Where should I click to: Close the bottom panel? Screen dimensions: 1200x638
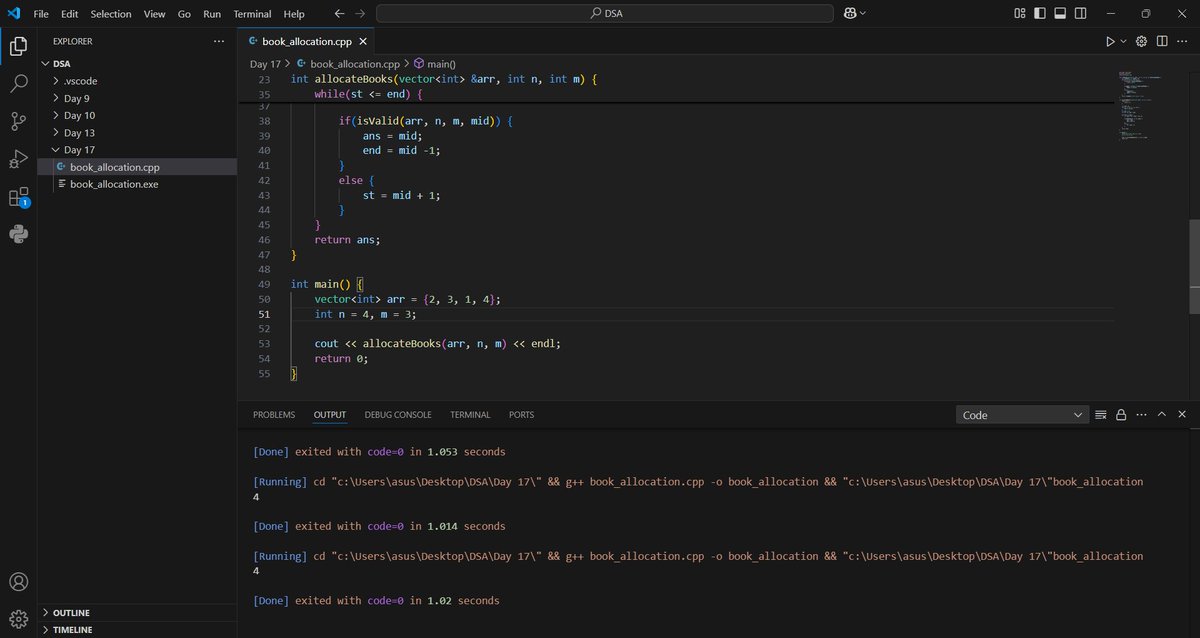1182,415
